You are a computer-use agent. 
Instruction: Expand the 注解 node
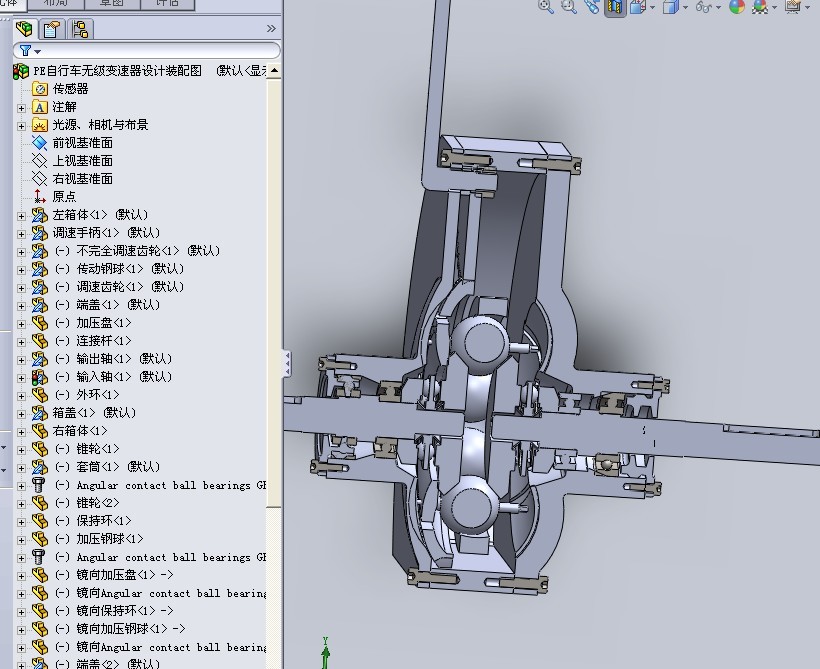(x=21, y=108)
